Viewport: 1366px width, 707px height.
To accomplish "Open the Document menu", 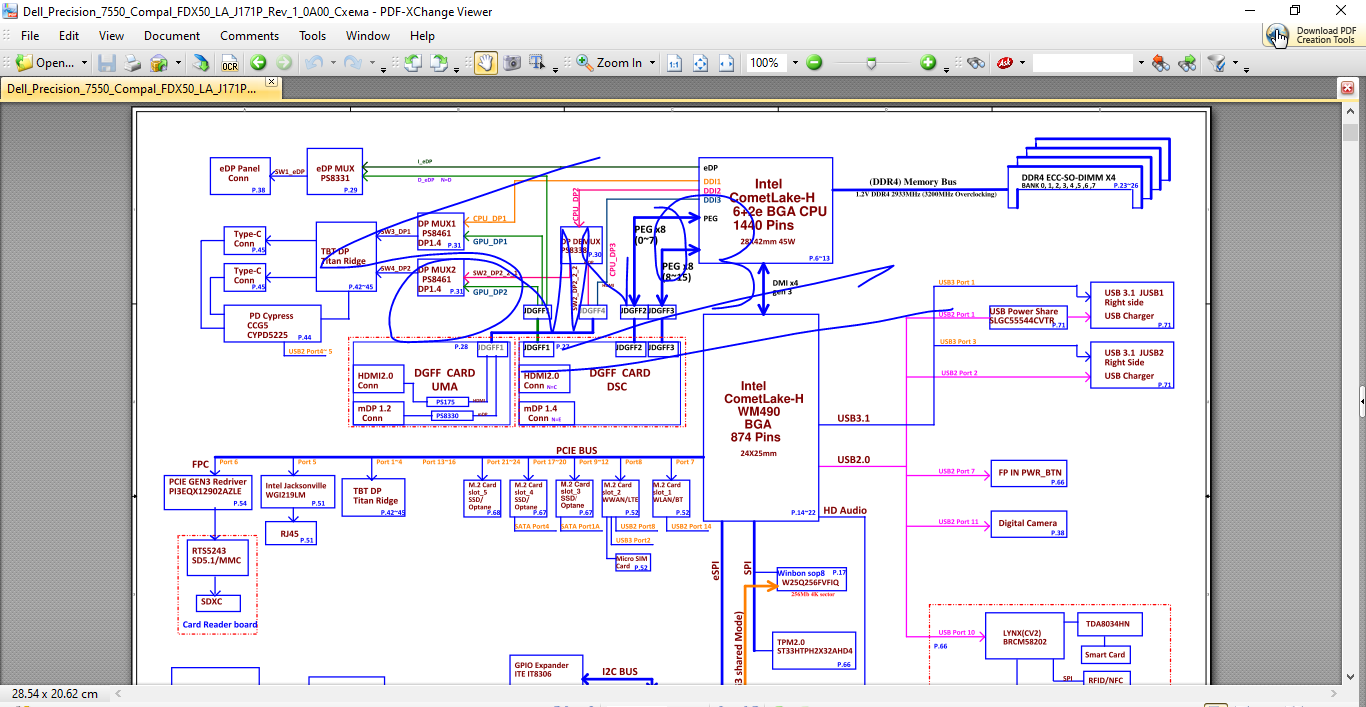I will (172, 35).
